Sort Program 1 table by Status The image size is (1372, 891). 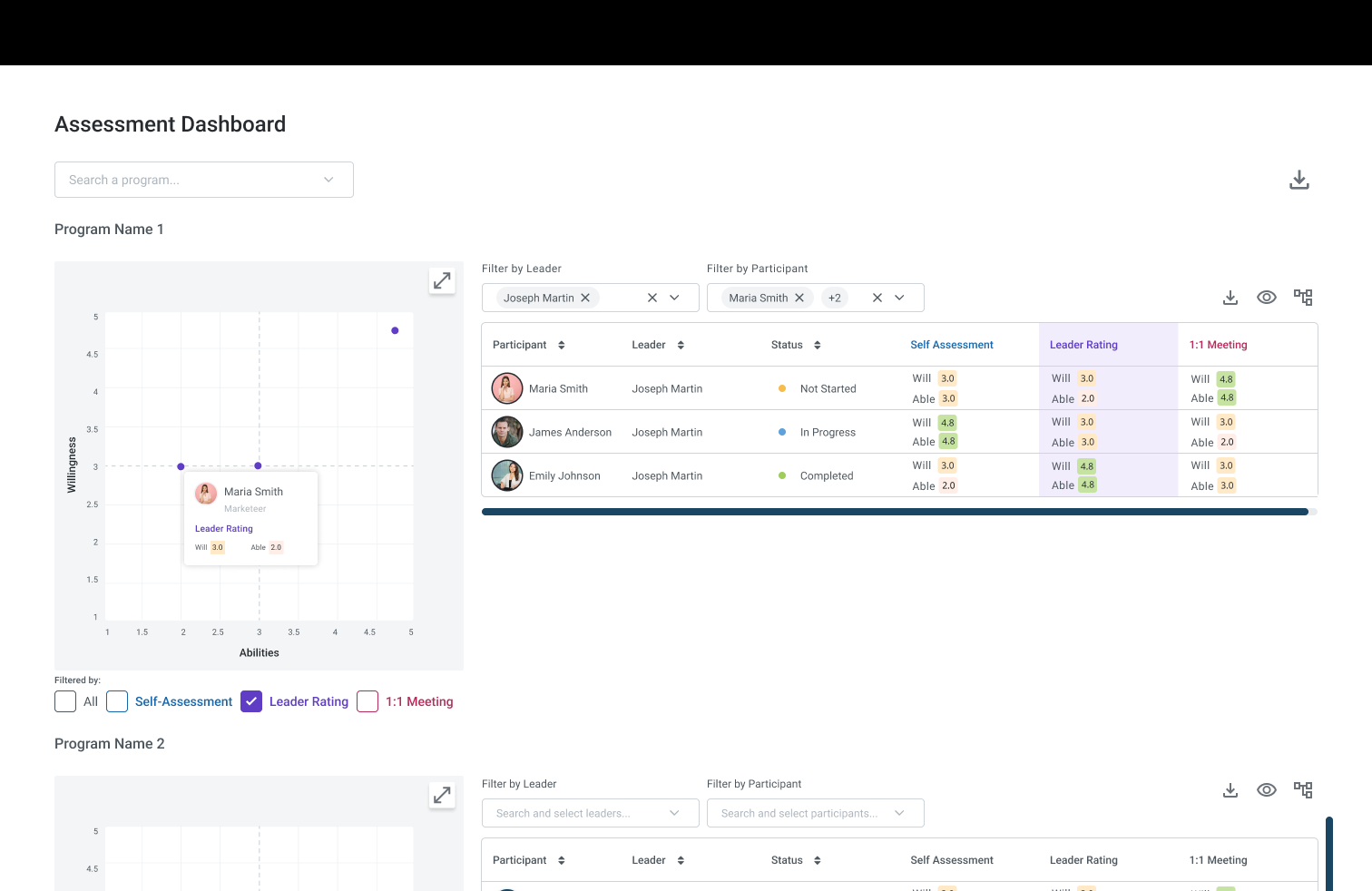coord(818,345)
